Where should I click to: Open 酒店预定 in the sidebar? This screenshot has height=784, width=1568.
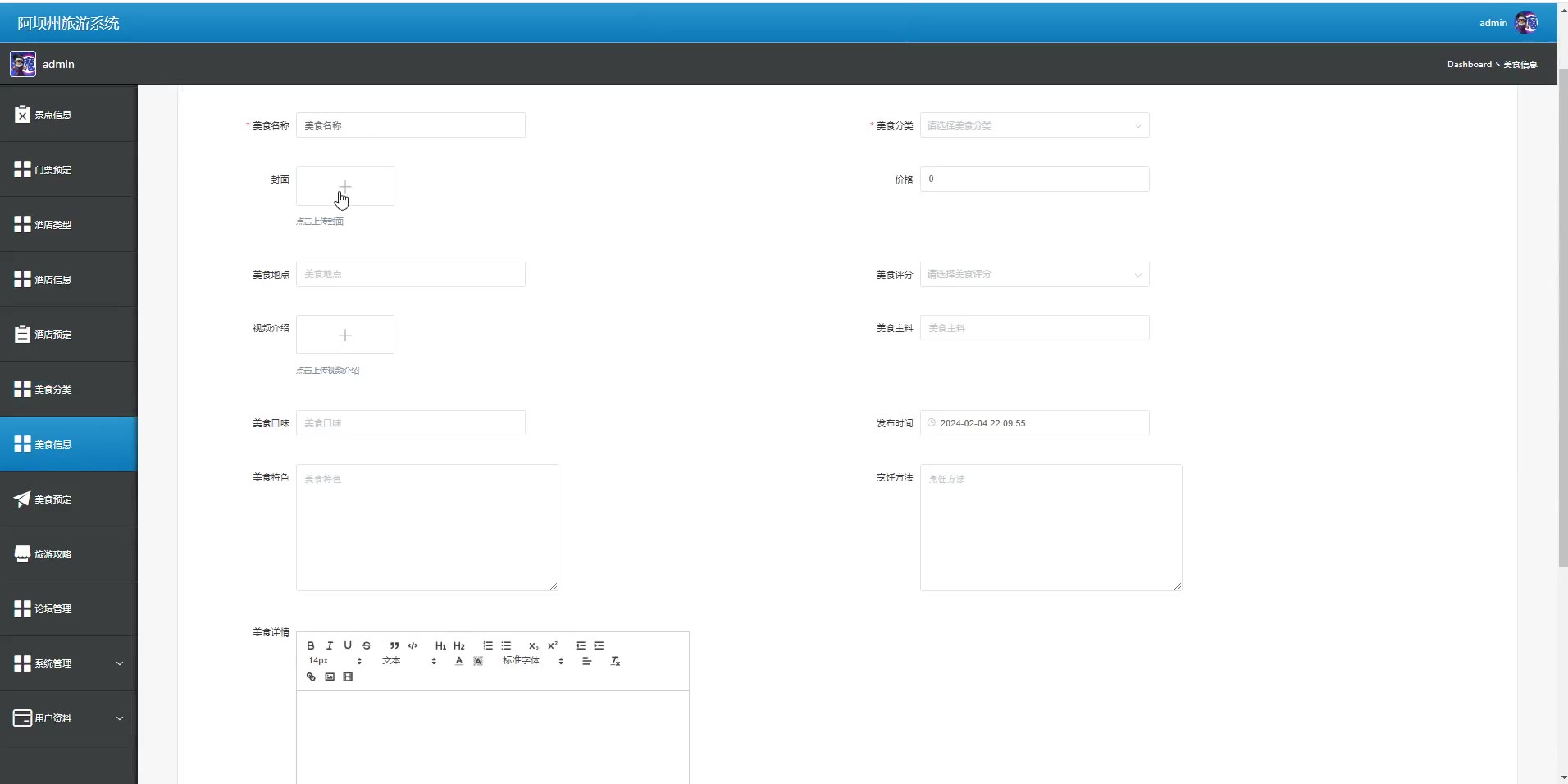pos(68,334)
